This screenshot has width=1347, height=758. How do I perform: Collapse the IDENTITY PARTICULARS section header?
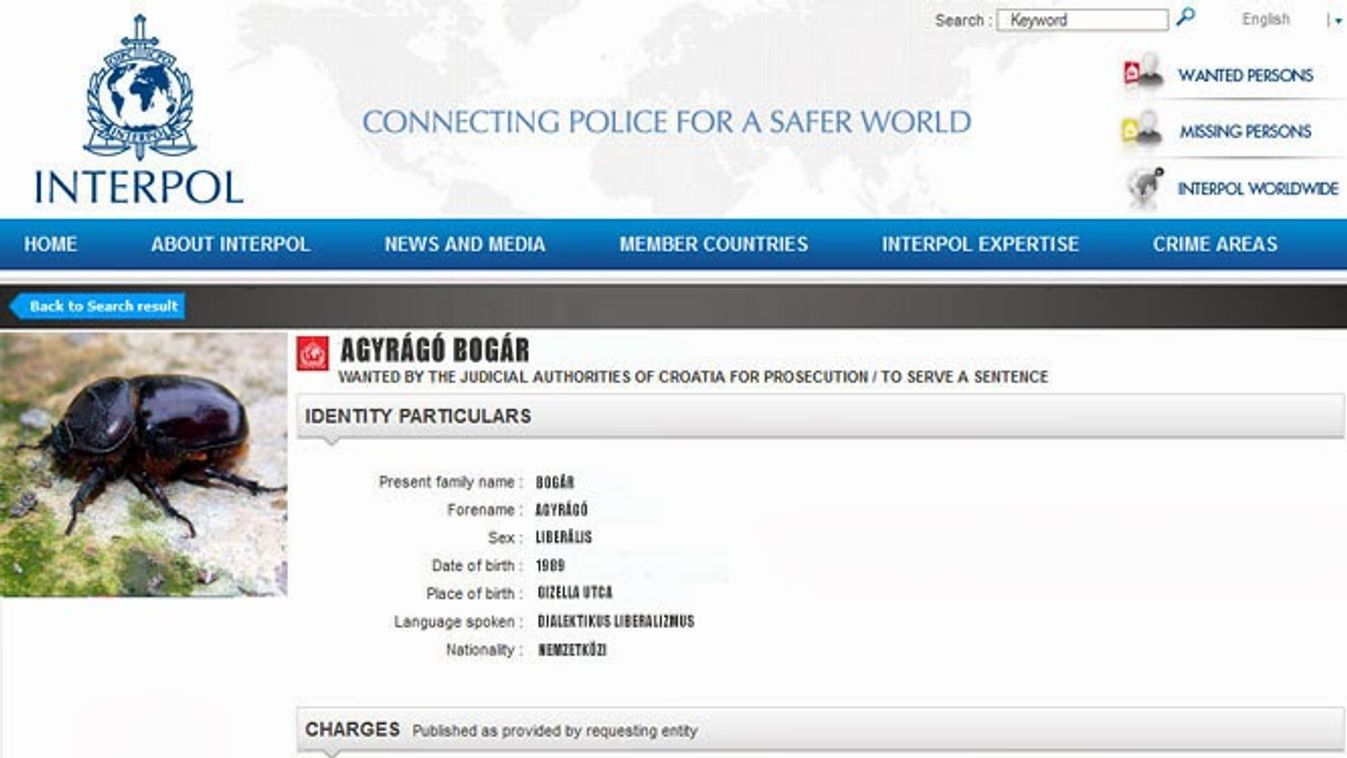click(x=820, y=416)
